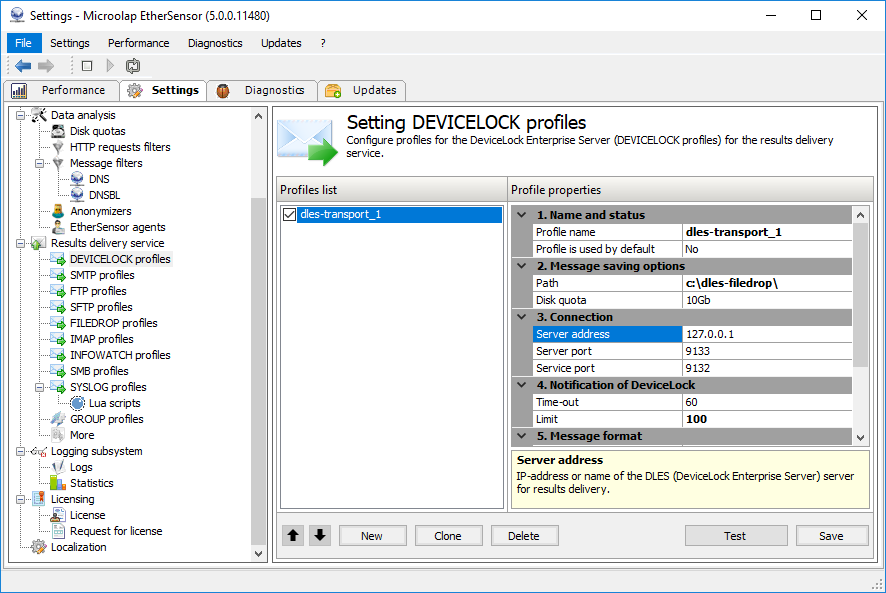Click the Anonymizers icon
This screenshot has width=886, height=593.
point(58,211)
